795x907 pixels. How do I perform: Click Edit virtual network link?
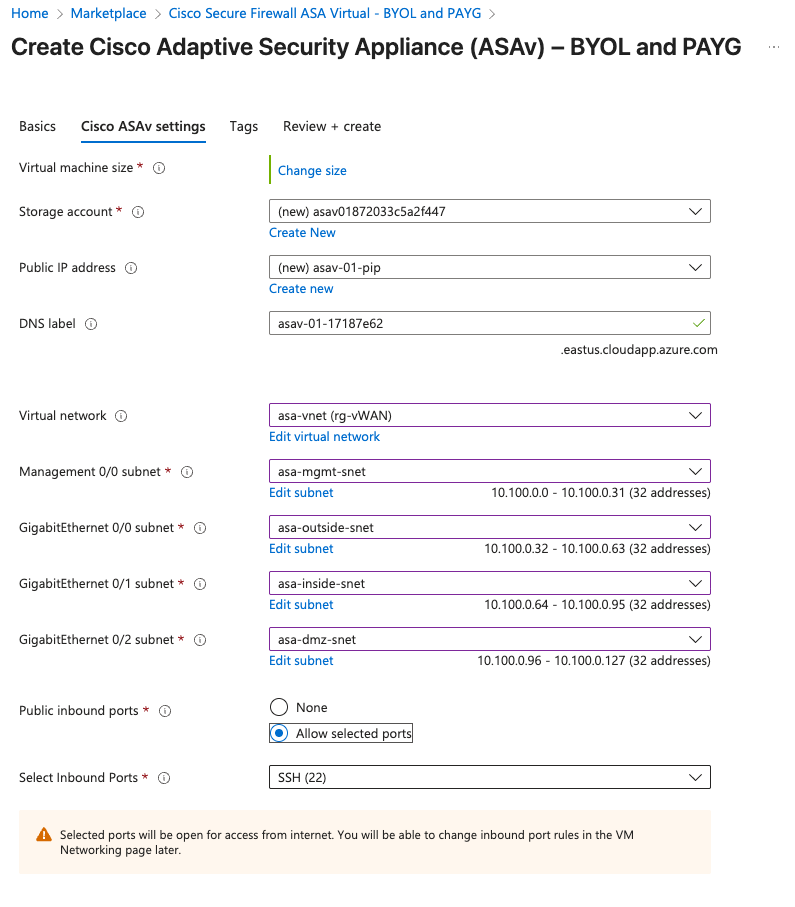pos(324,437)
